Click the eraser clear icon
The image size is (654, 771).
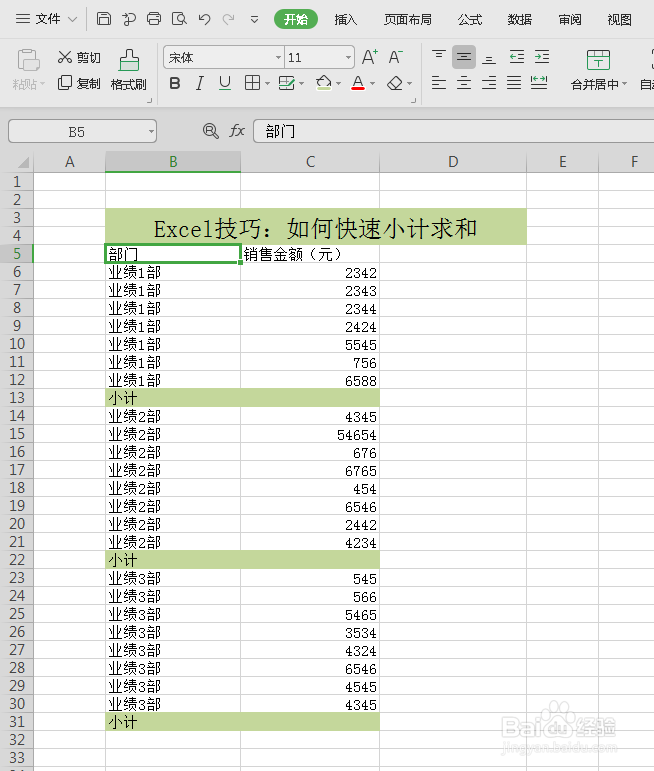click(395, 84)
